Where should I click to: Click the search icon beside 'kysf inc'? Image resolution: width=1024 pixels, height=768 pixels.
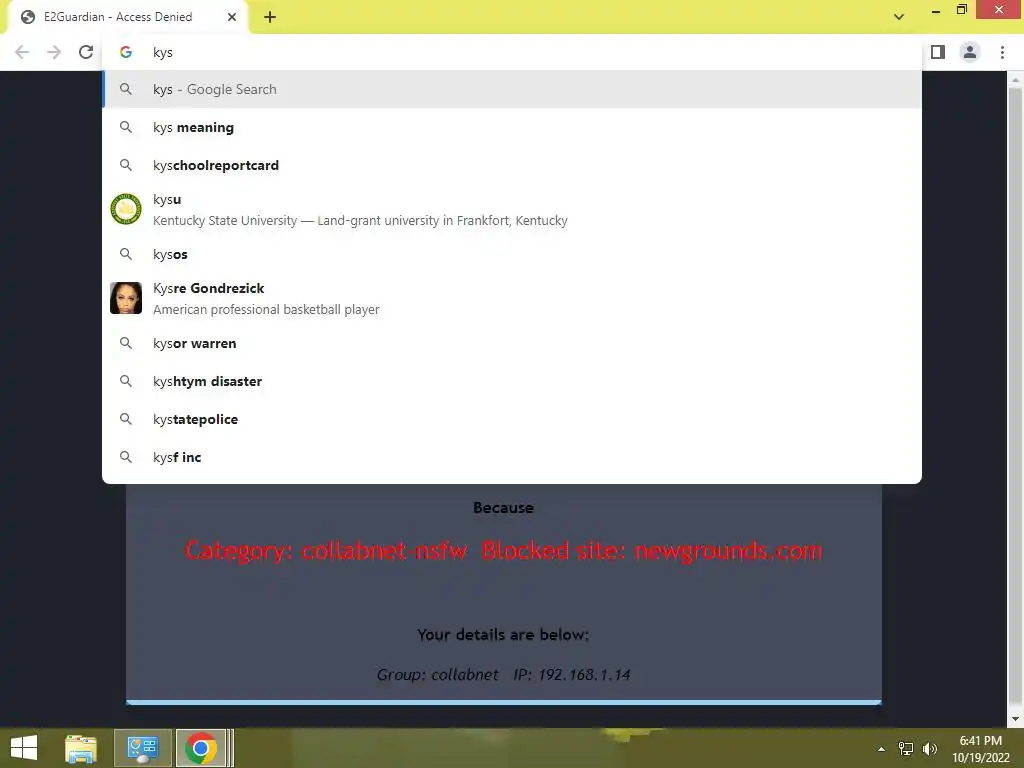[x=126, y=457]
